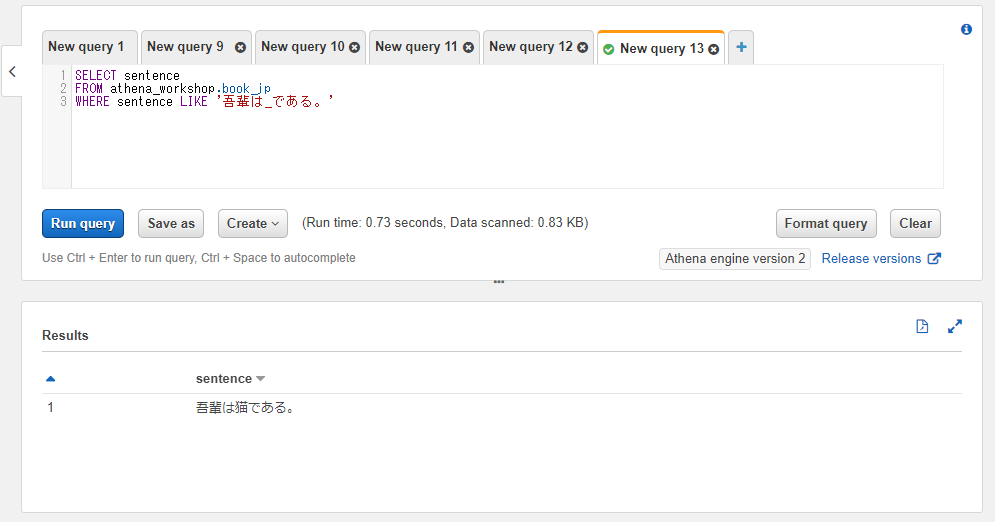Clear the query editor
The height and width of the screenshot is (522, 995).
(915, 223)
